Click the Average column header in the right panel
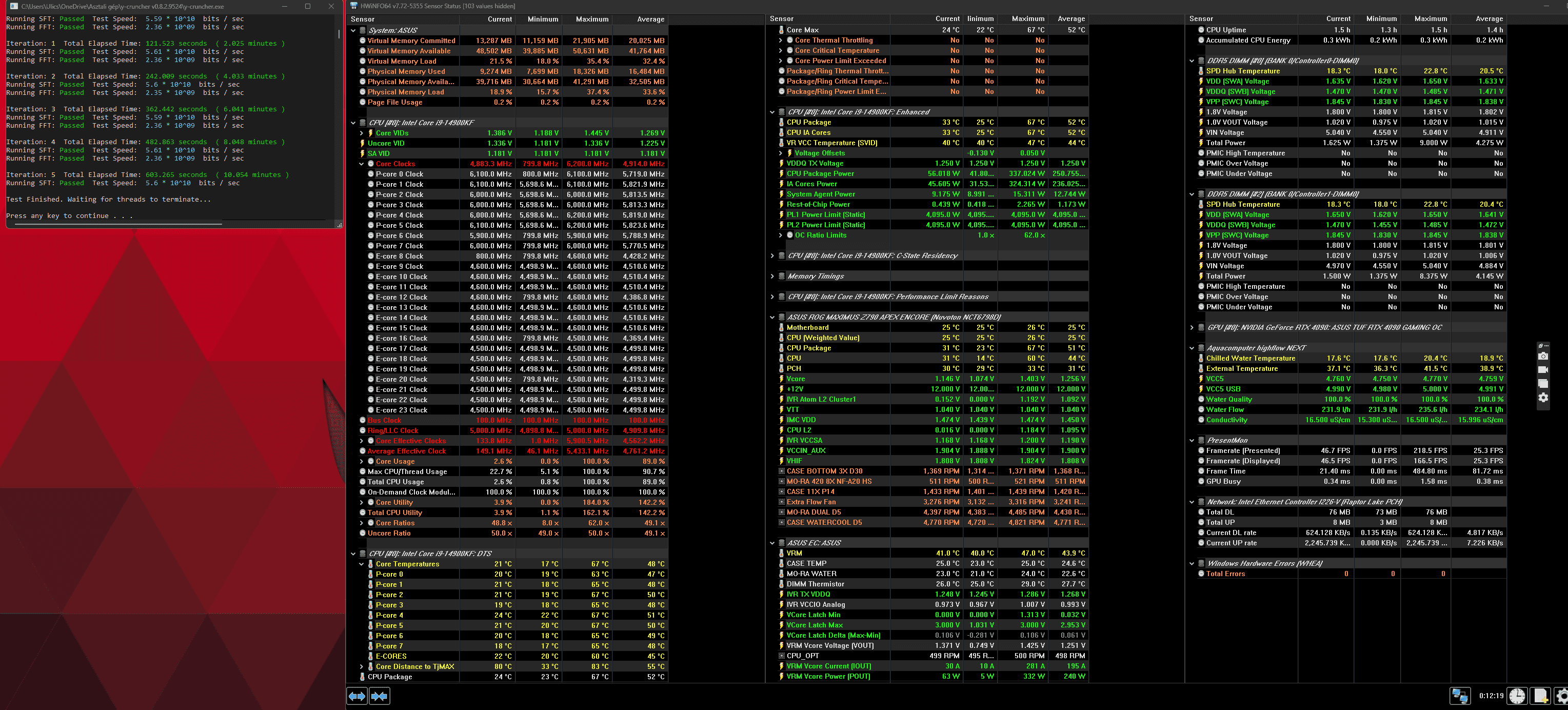 [1488, 19]
